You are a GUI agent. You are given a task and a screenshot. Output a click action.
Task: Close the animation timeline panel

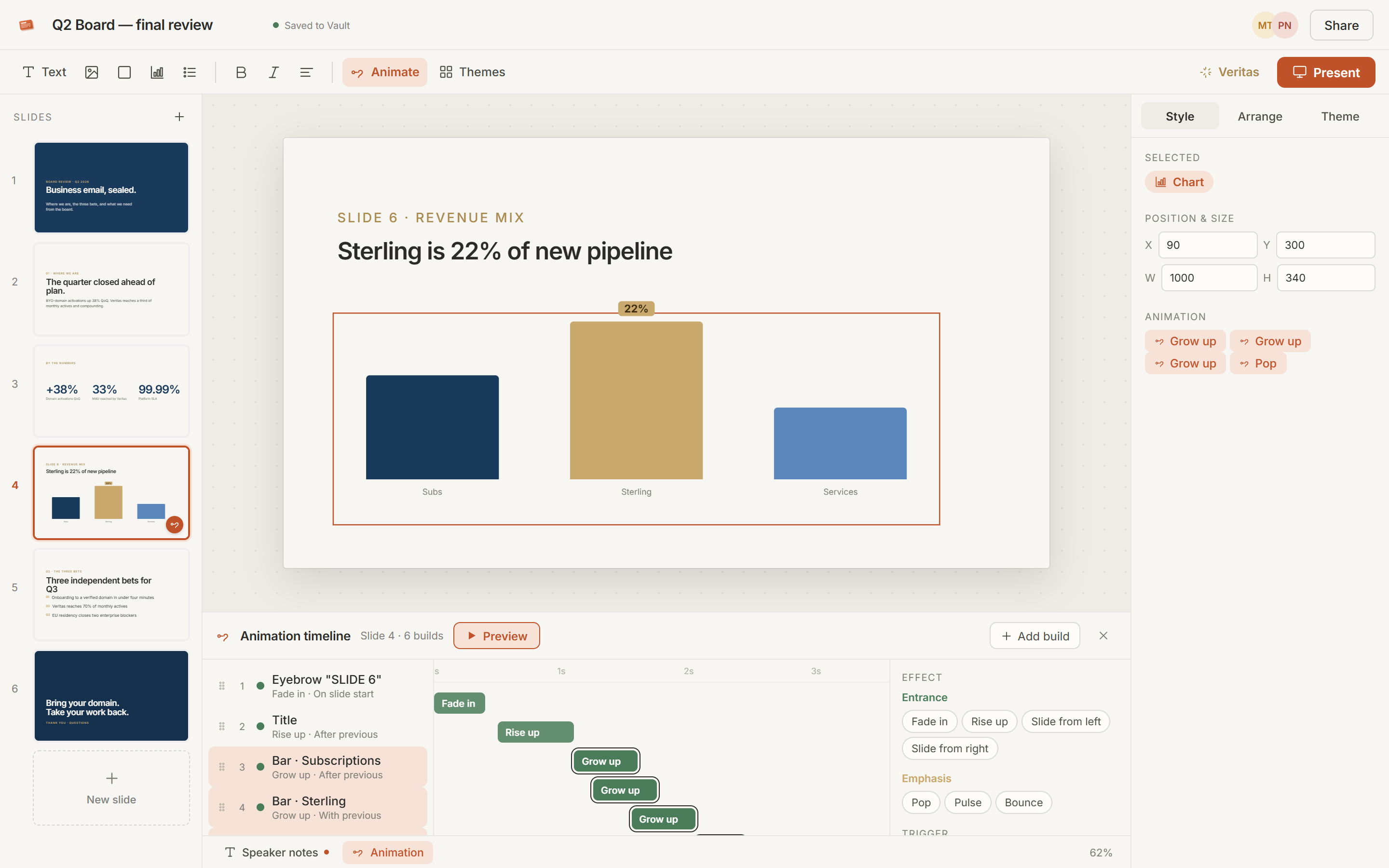click(x=1103, y=636)
